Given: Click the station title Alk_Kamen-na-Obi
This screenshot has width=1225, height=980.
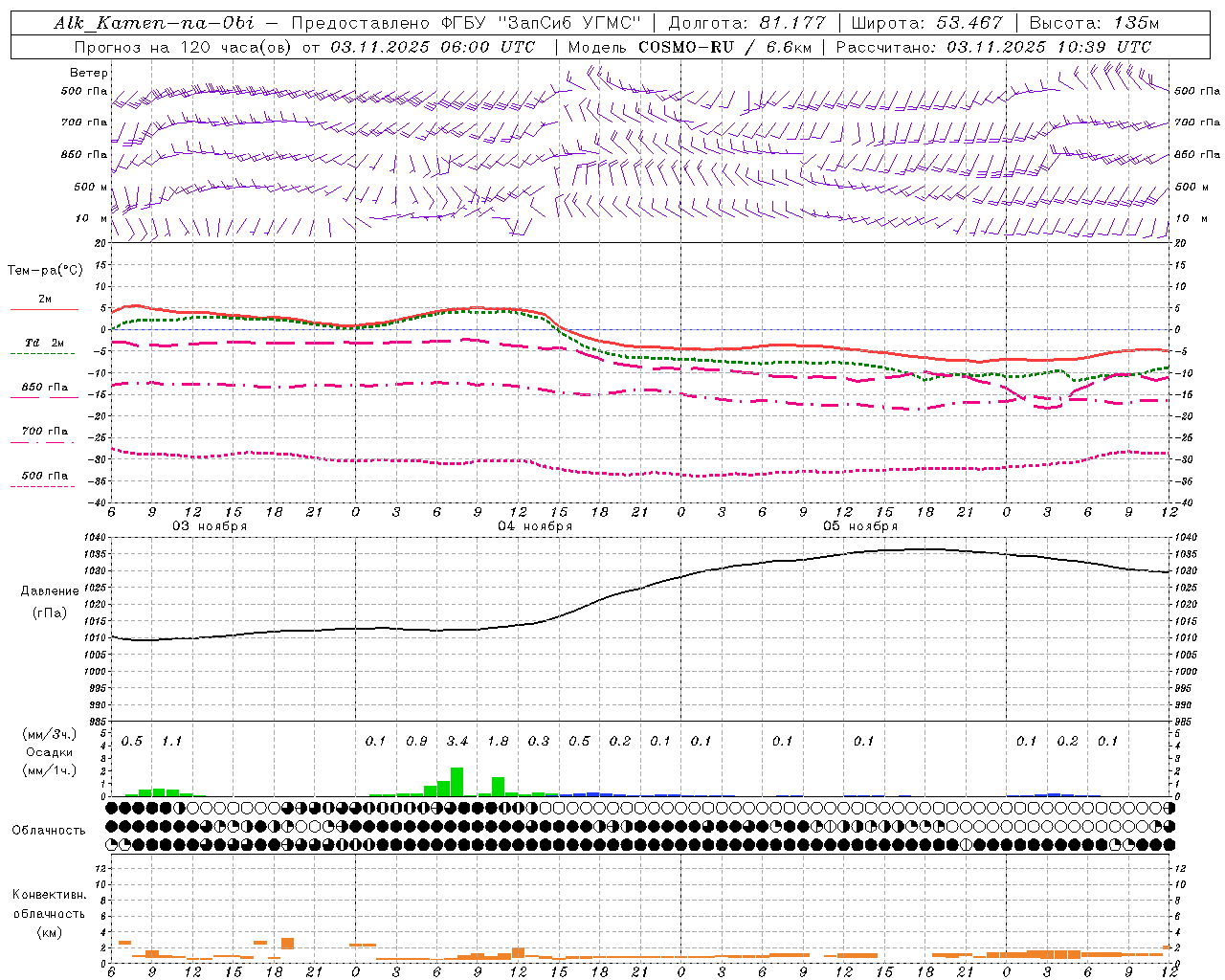Looking at the screenshot, I should click(x=154, y=23).
